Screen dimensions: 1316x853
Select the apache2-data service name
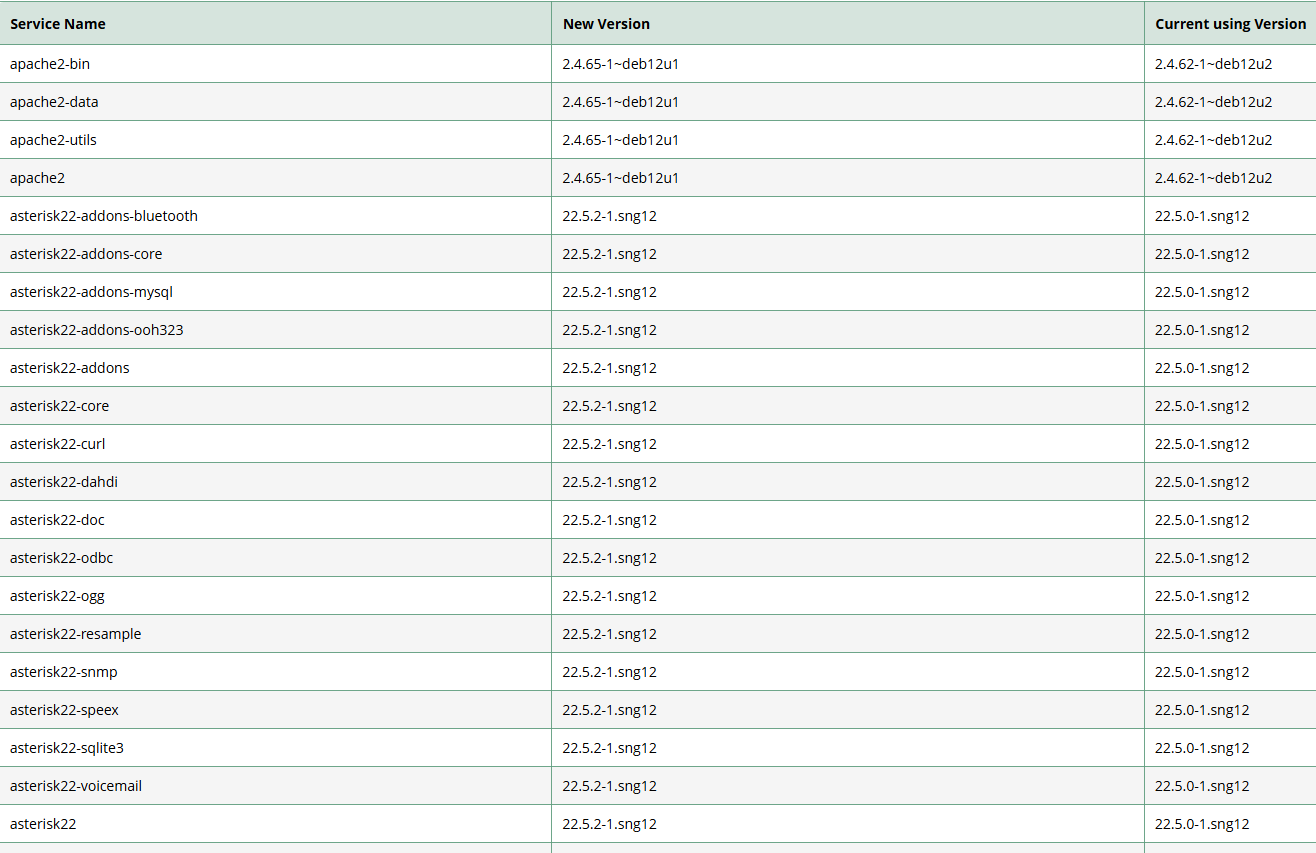point(54,102)
